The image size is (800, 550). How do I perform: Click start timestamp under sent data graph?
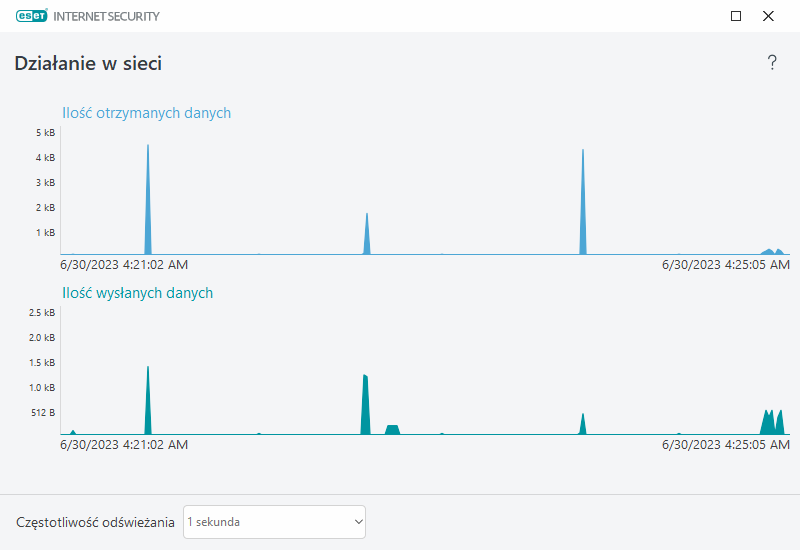click(124, 445)
